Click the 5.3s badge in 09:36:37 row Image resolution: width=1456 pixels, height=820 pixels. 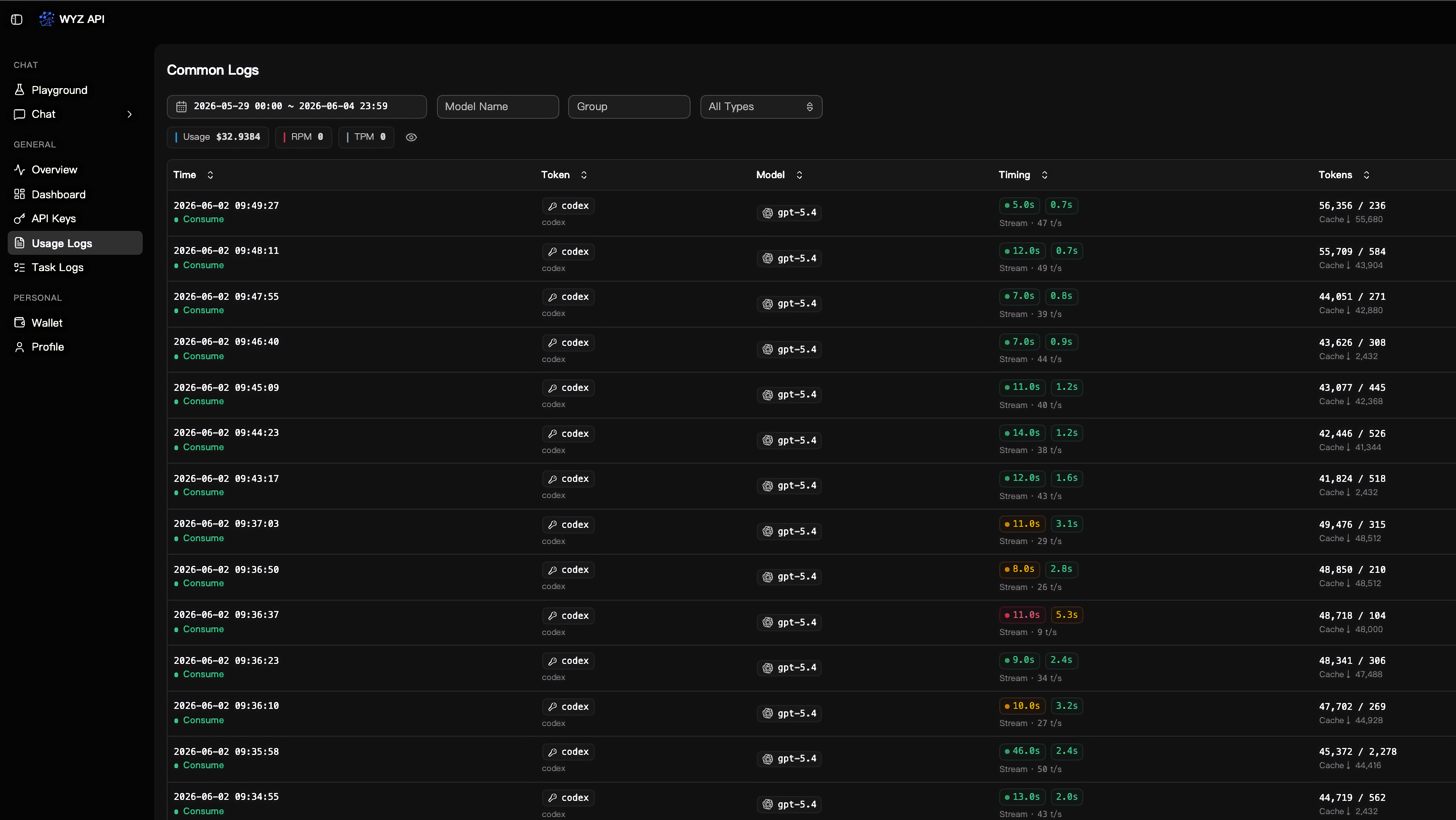coord(1067,615)
